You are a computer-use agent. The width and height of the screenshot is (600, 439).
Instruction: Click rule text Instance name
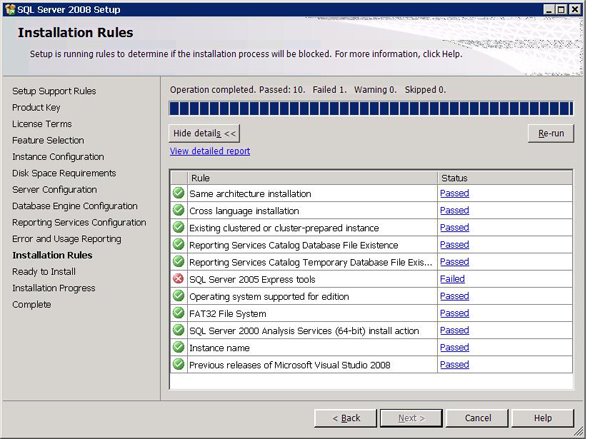coord(219,348)
